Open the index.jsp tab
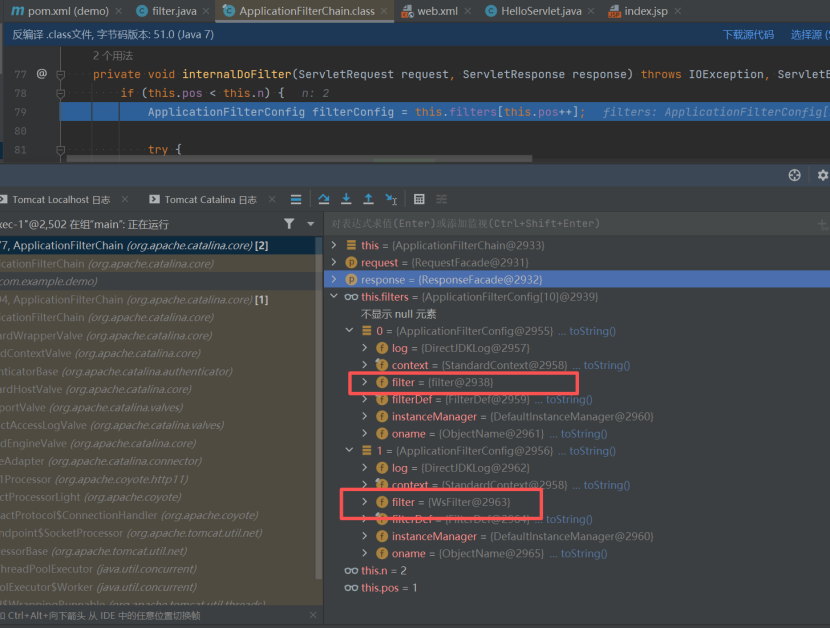The height and width of the screenshot is (628, 830). pos(638,11)
